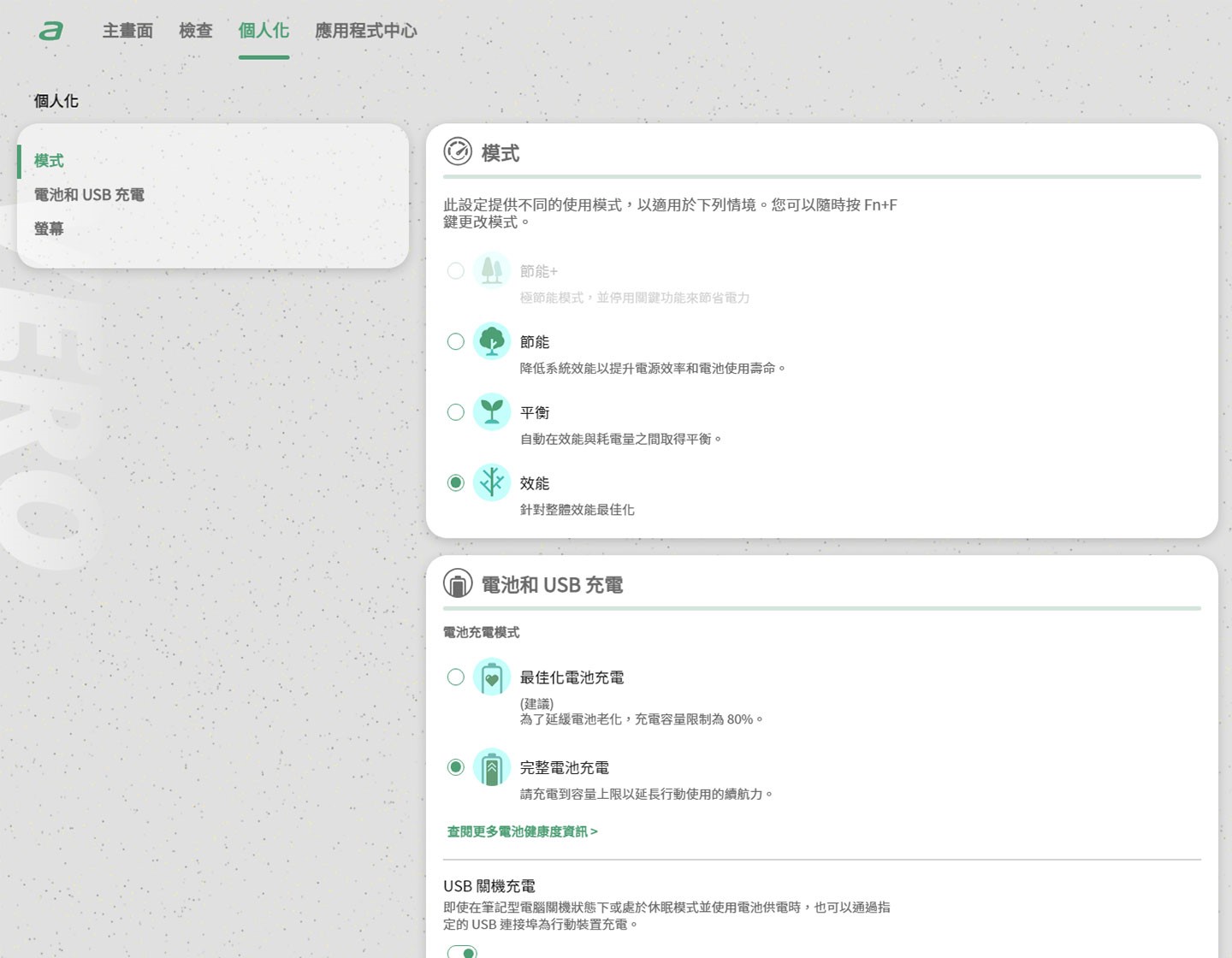
Task: Click the tree icon for 節能 mode
Action: 492,341
